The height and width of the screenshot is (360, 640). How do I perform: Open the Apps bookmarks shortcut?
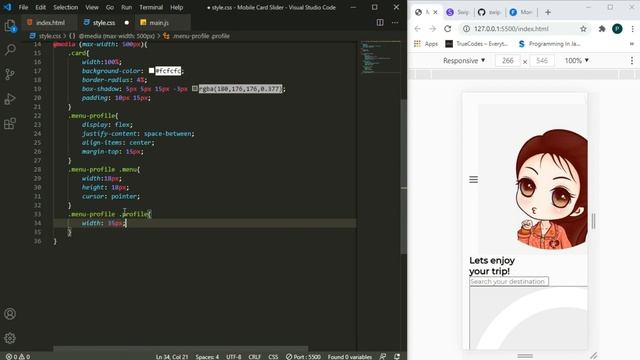426,44
